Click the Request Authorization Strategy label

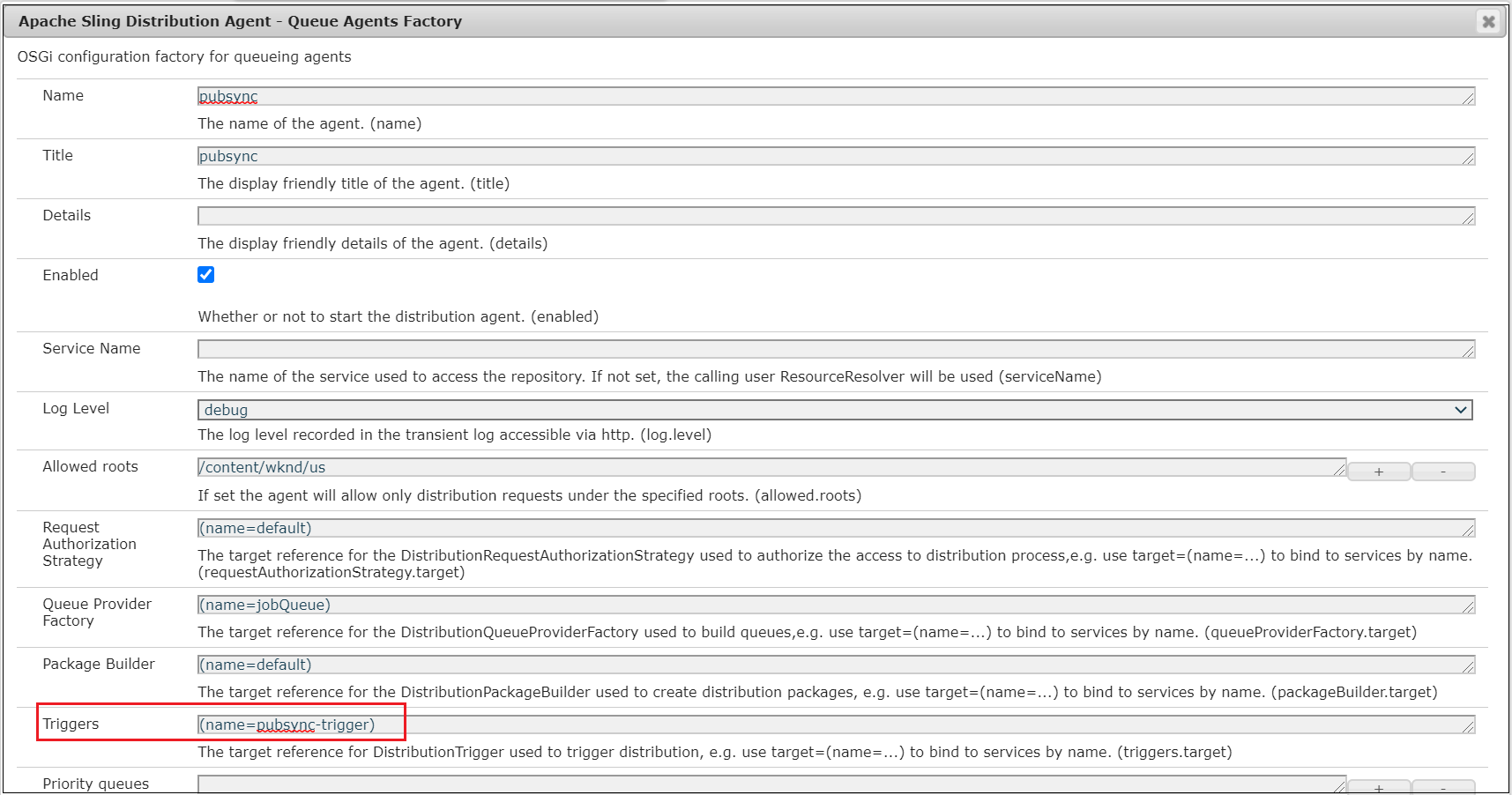click(x=89, y=544)
